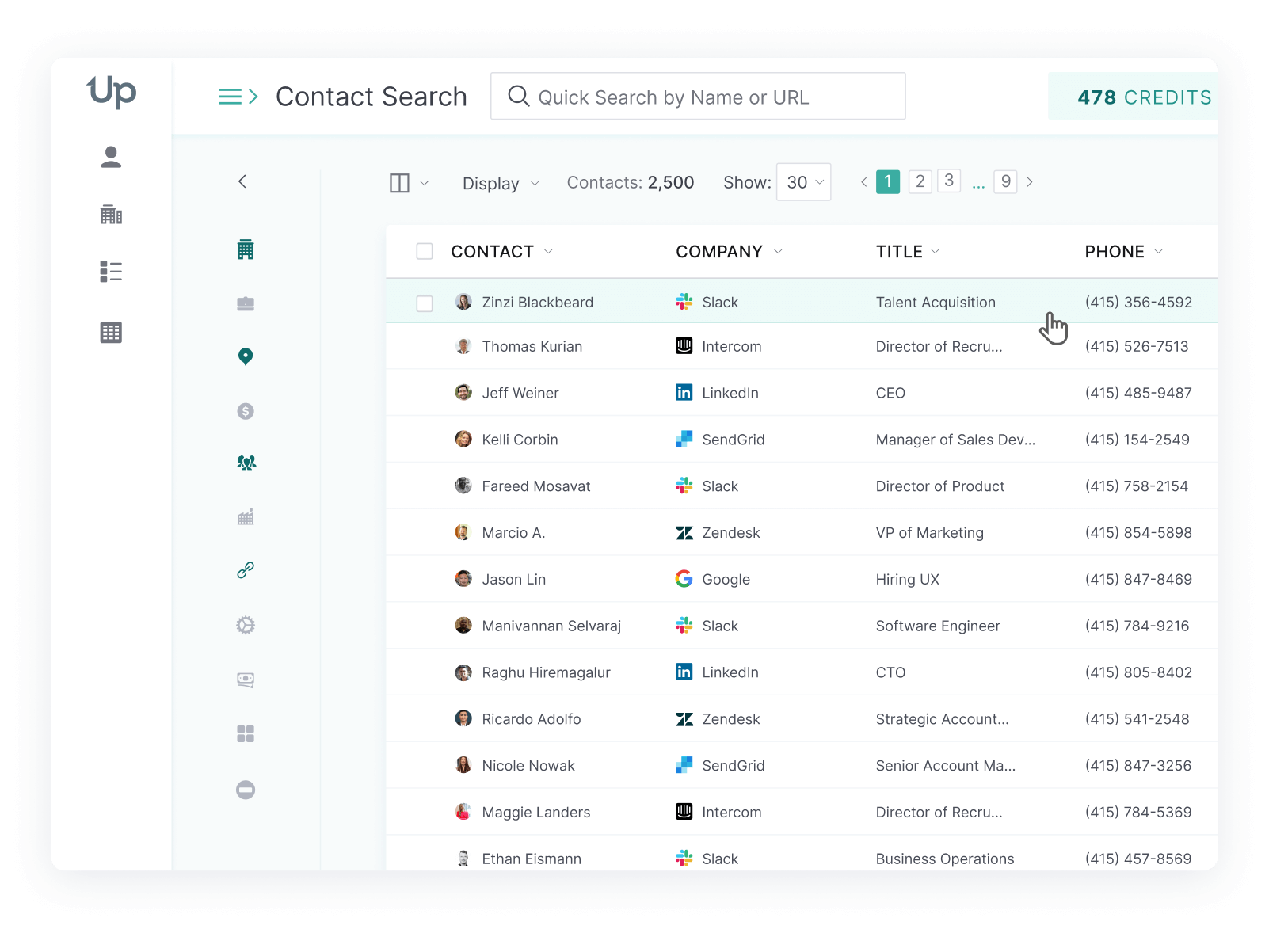Select the chain link filter icon
Viewport: 1288px width, 933px height.
coord(246,570)
